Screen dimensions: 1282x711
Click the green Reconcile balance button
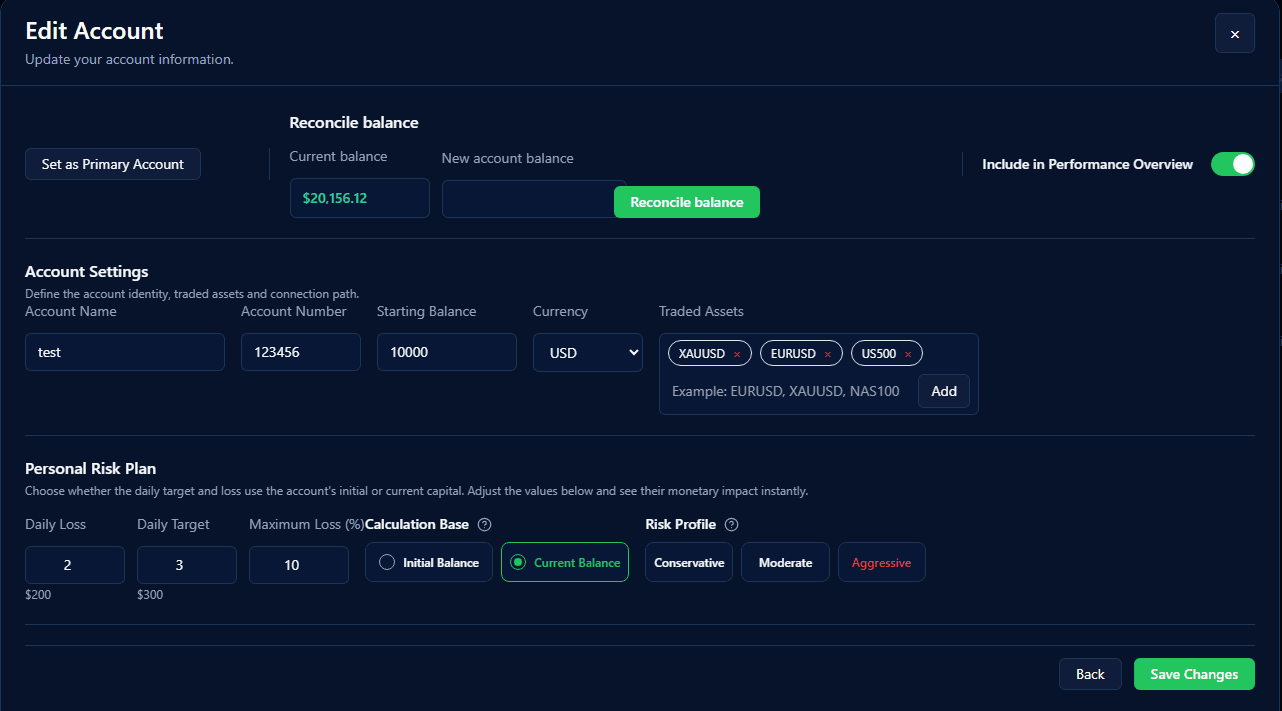(687, 202)
